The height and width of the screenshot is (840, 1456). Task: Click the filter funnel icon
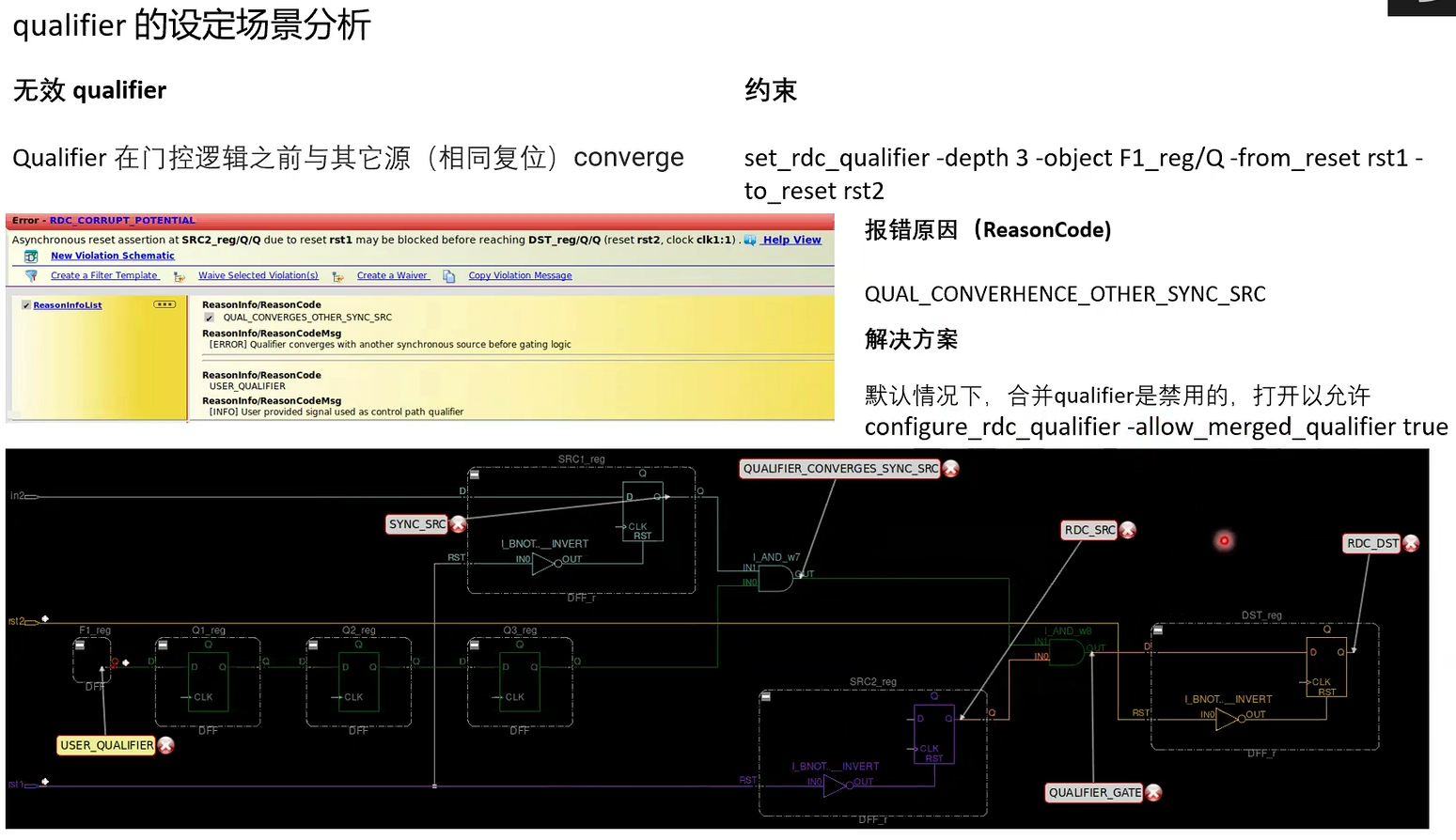pos(31,276)
